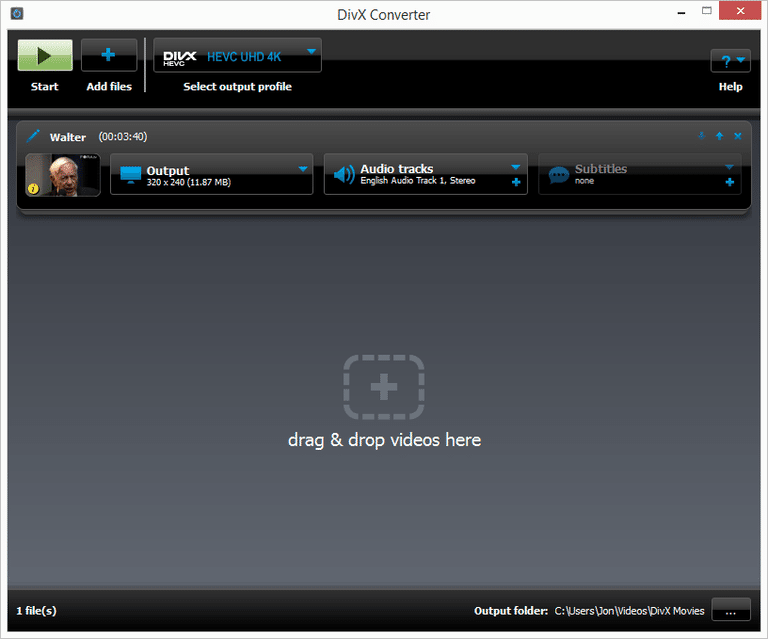
Task: Click the Output monitor icon
Action: click(130, 175)
